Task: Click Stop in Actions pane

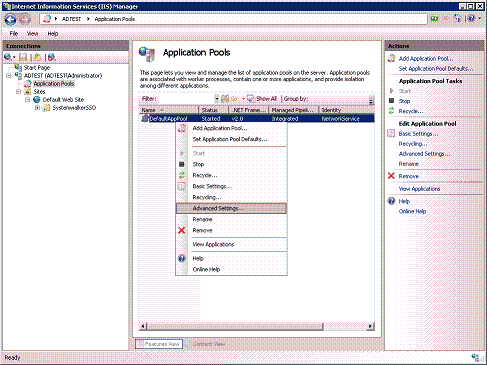Action: coord(404,101)
